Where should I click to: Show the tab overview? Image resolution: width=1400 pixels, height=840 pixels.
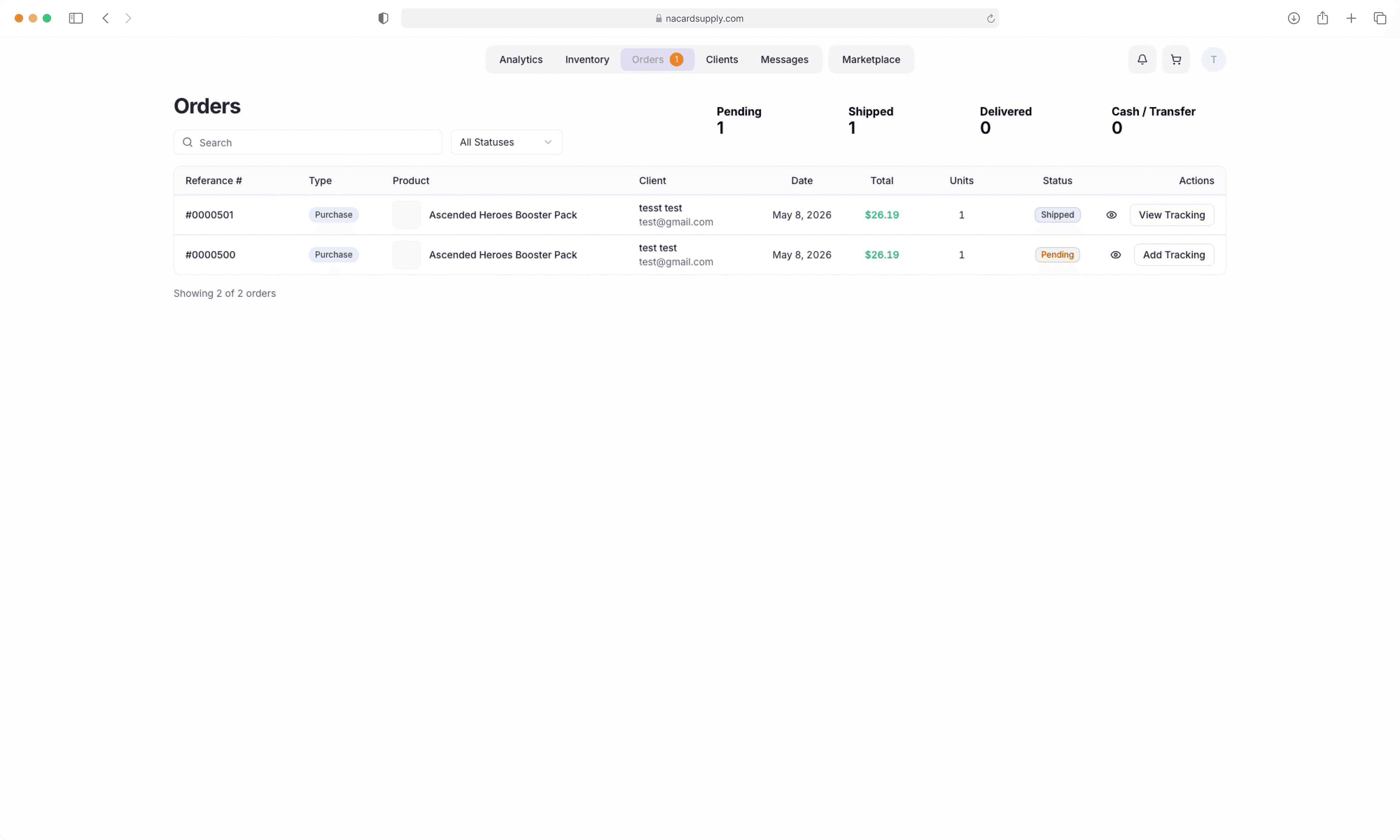coord(1380,18)
